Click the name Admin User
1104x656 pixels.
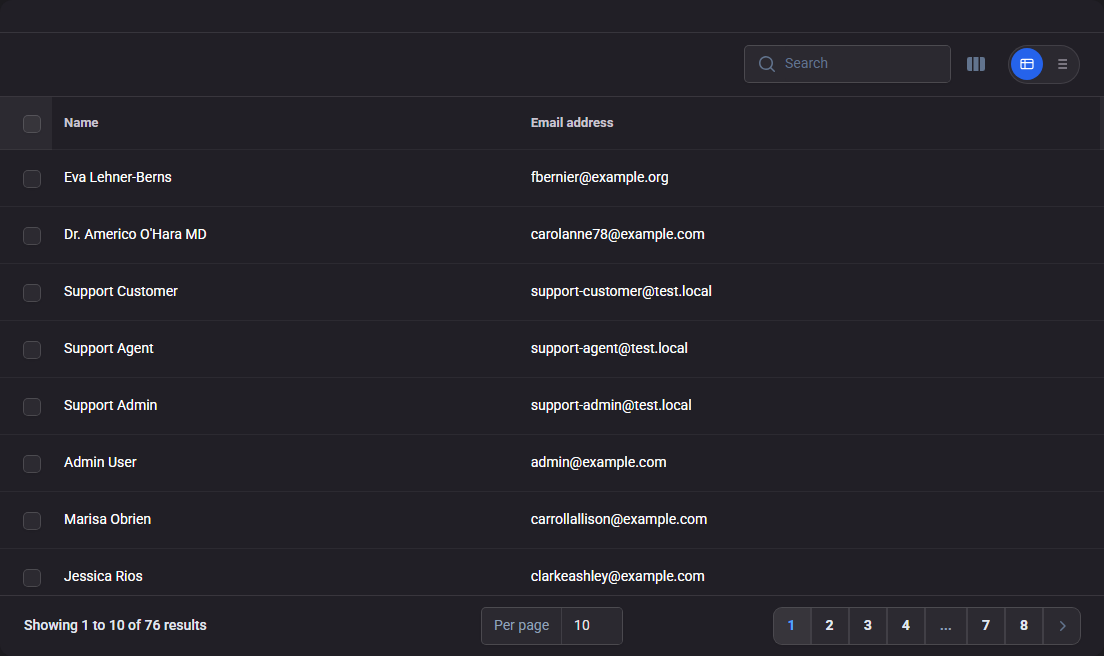[100, 462]
